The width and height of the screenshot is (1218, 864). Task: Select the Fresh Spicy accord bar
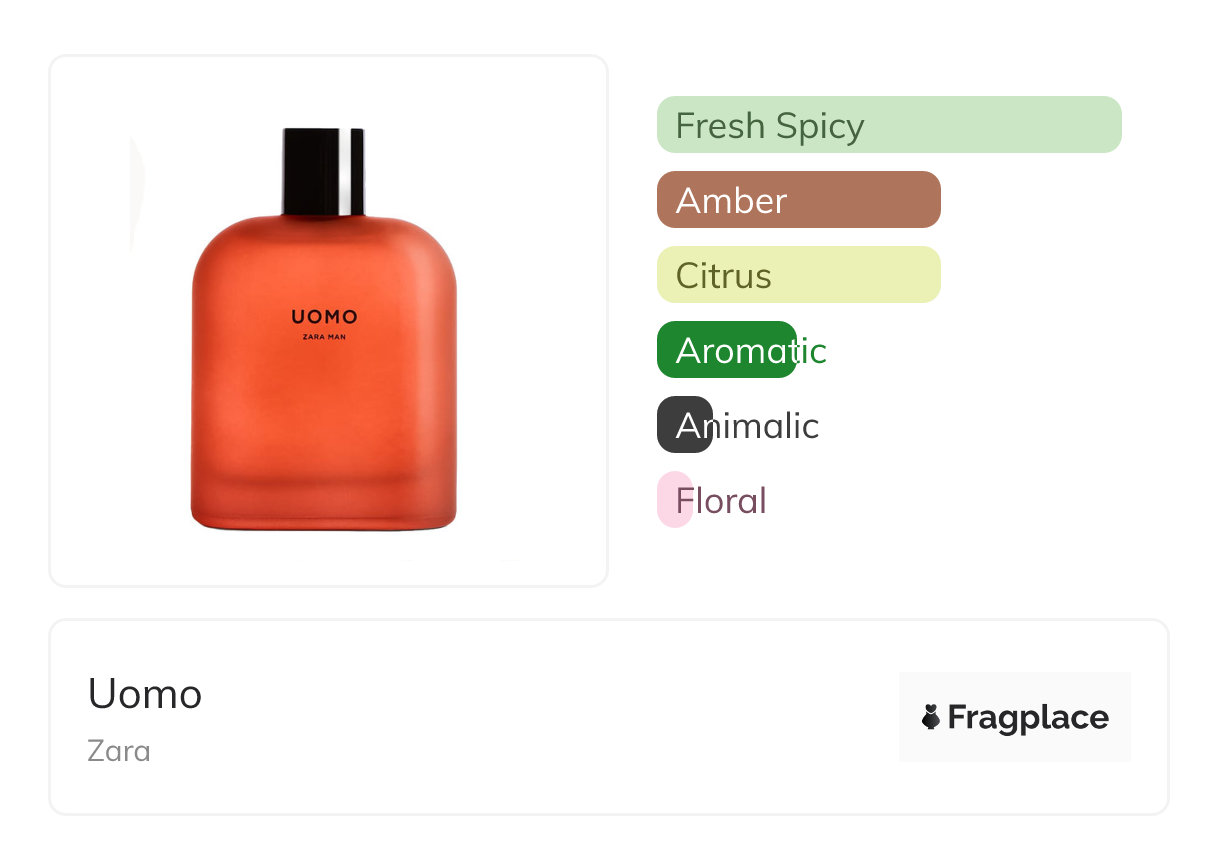[889, 125]
